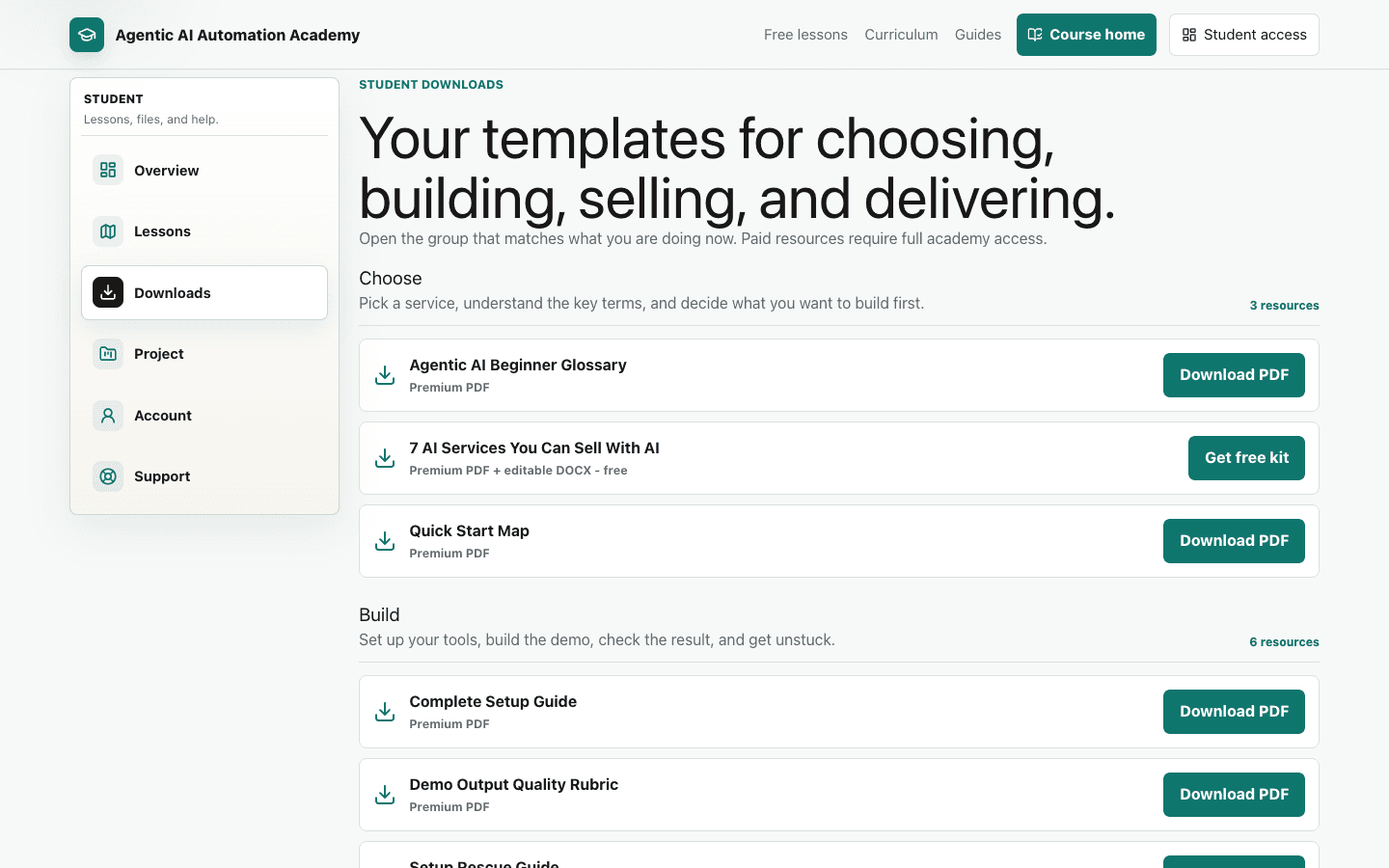Viewport: 1389px width, 868px height.
Task: Click the Overview grid icon in sidebar
Action: tap(108, 170)
